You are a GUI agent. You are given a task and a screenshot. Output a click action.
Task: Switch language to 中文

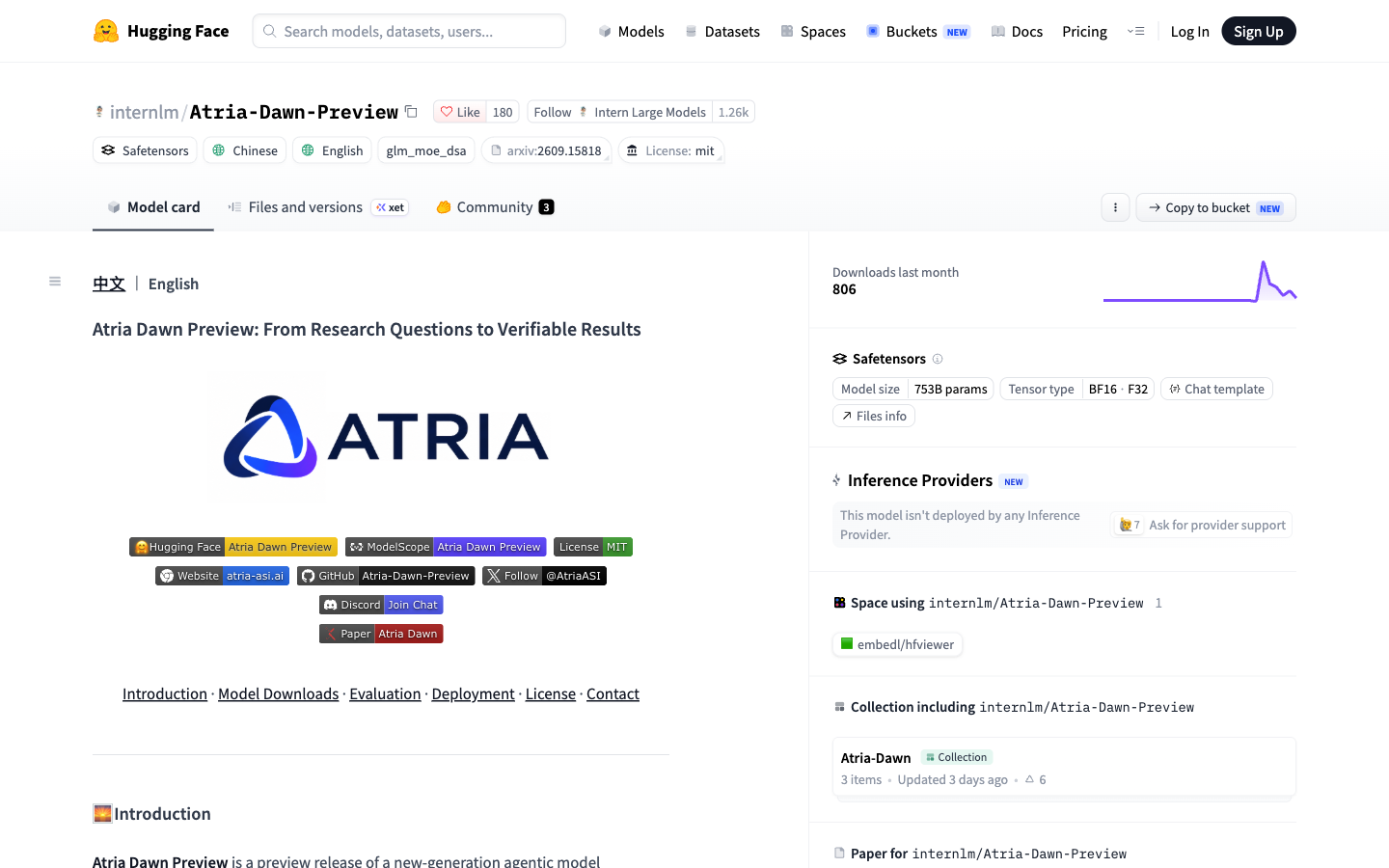tap(109, 284)
